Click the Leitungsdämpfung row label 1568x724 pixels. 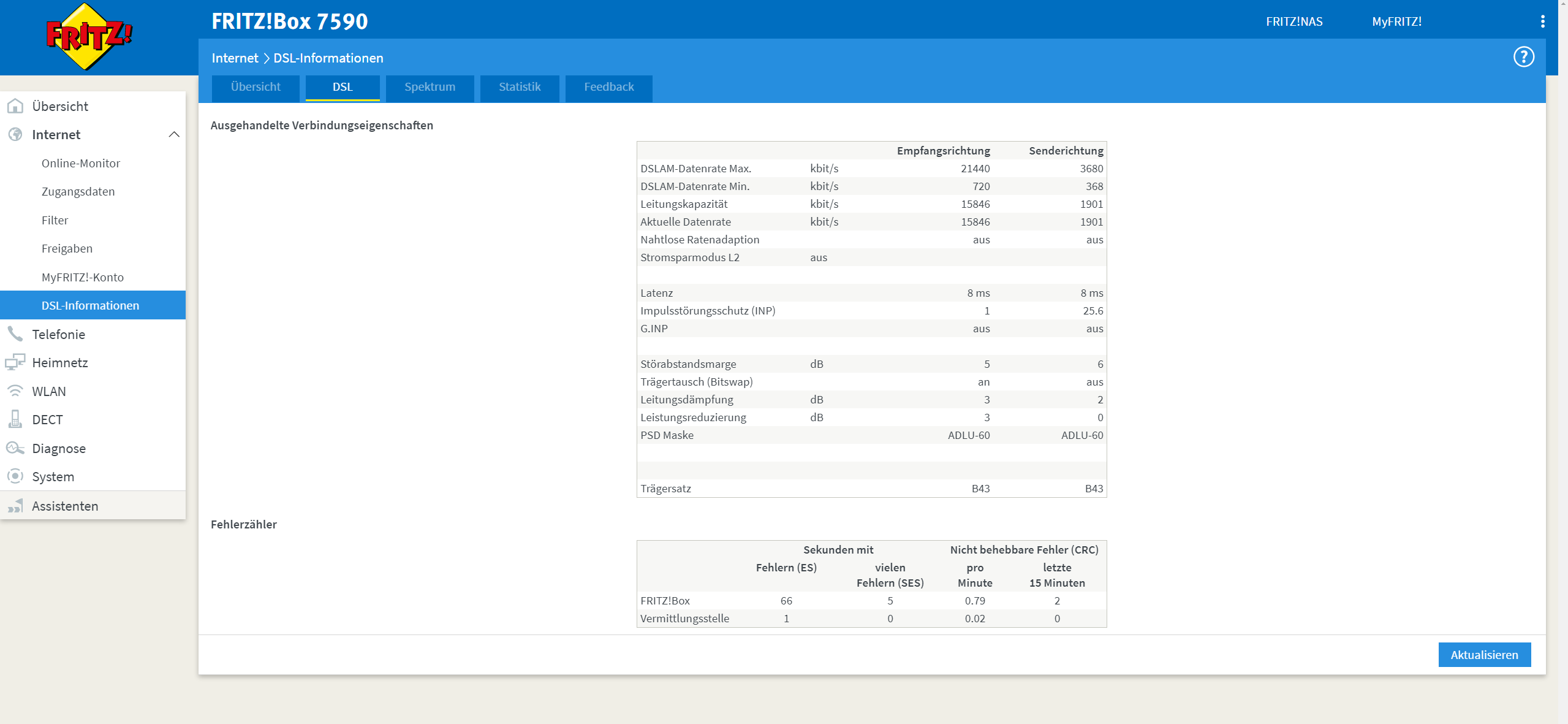point(686,400)
